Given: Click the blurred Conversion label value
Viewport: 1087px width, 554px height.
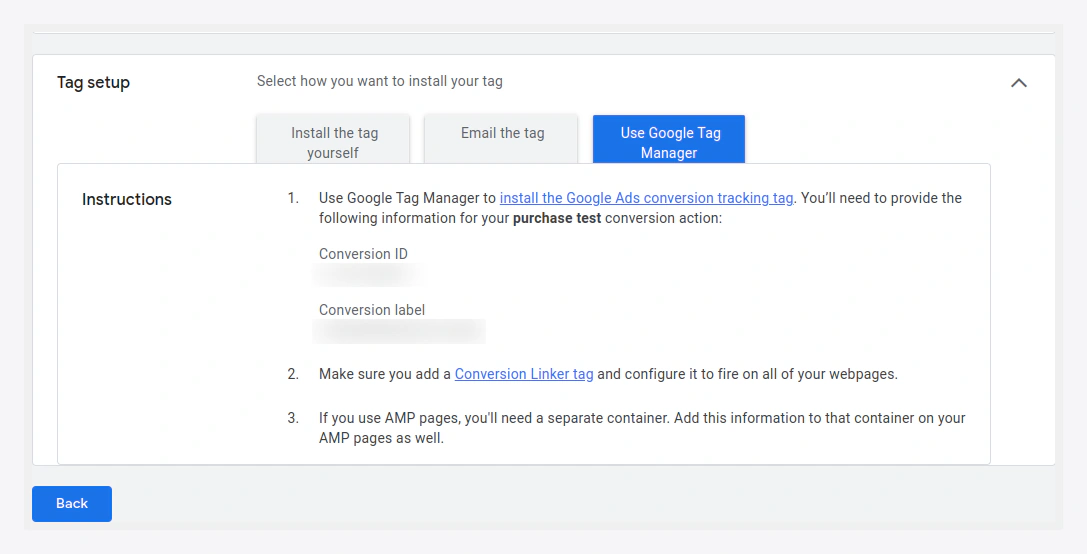Looking at the screenshot, I should [x=399, y=331].
